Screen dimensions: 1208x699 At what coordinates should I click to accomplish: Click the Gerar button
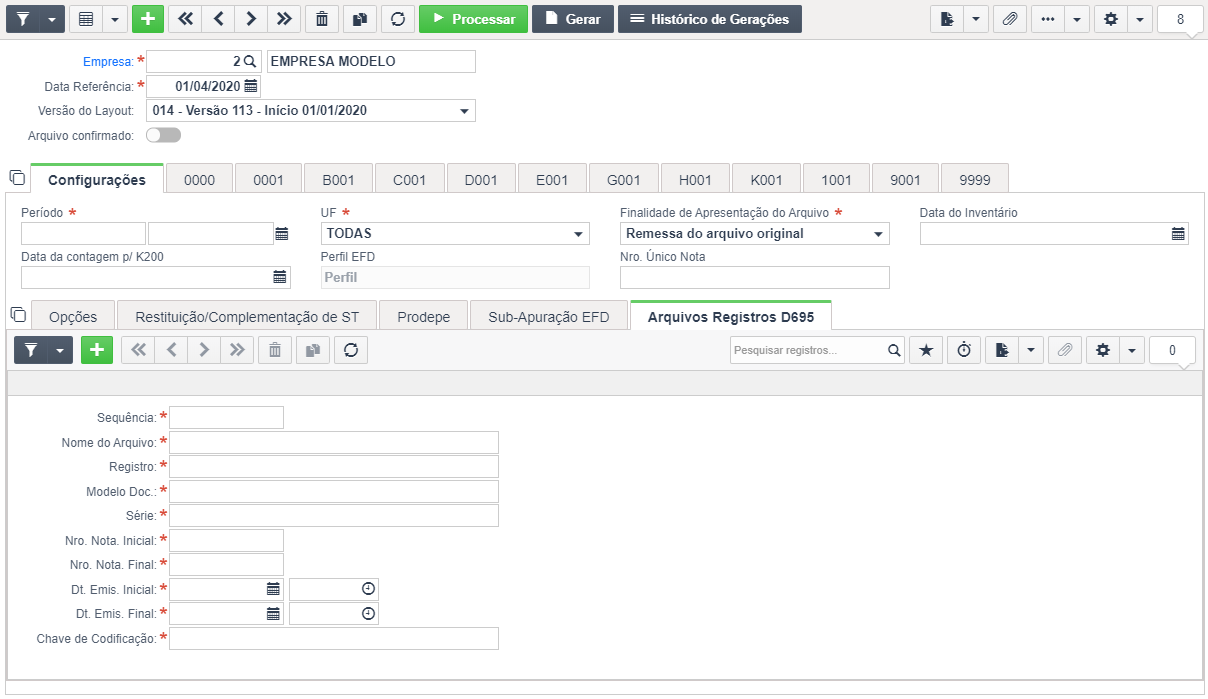coord(573,19)
